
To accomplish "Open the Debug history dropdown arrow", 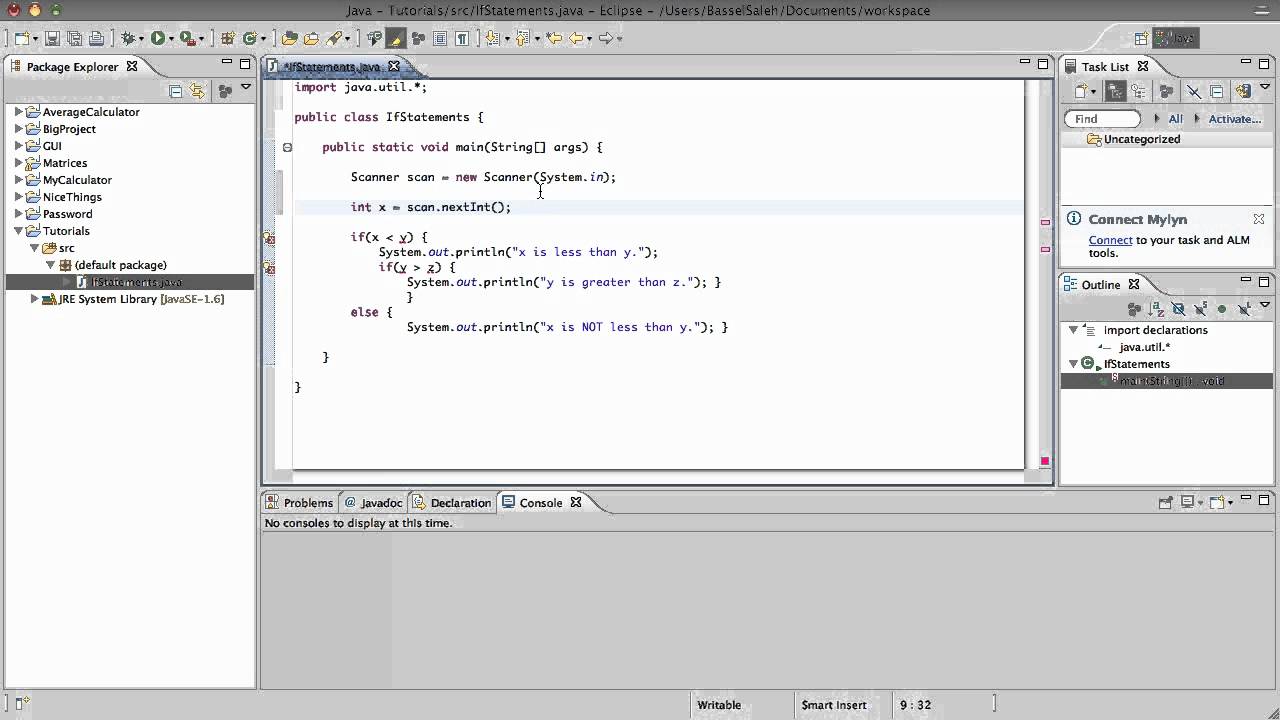I will (141, 39).
